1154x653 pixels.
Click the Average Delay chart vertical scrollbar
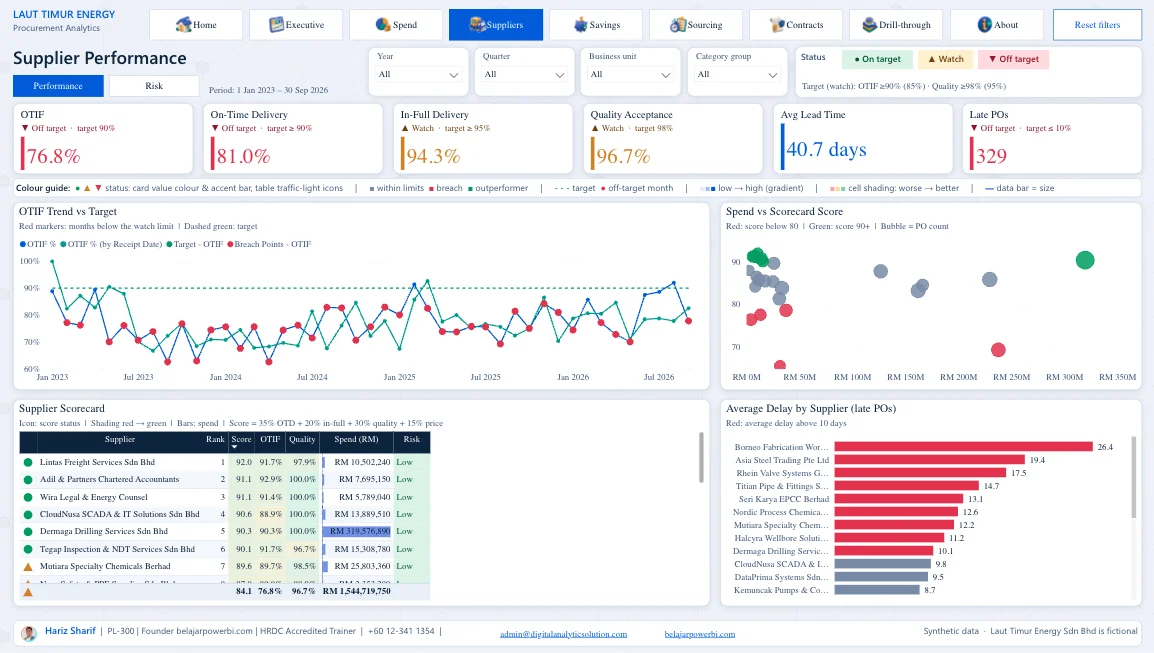(1132, 478)
